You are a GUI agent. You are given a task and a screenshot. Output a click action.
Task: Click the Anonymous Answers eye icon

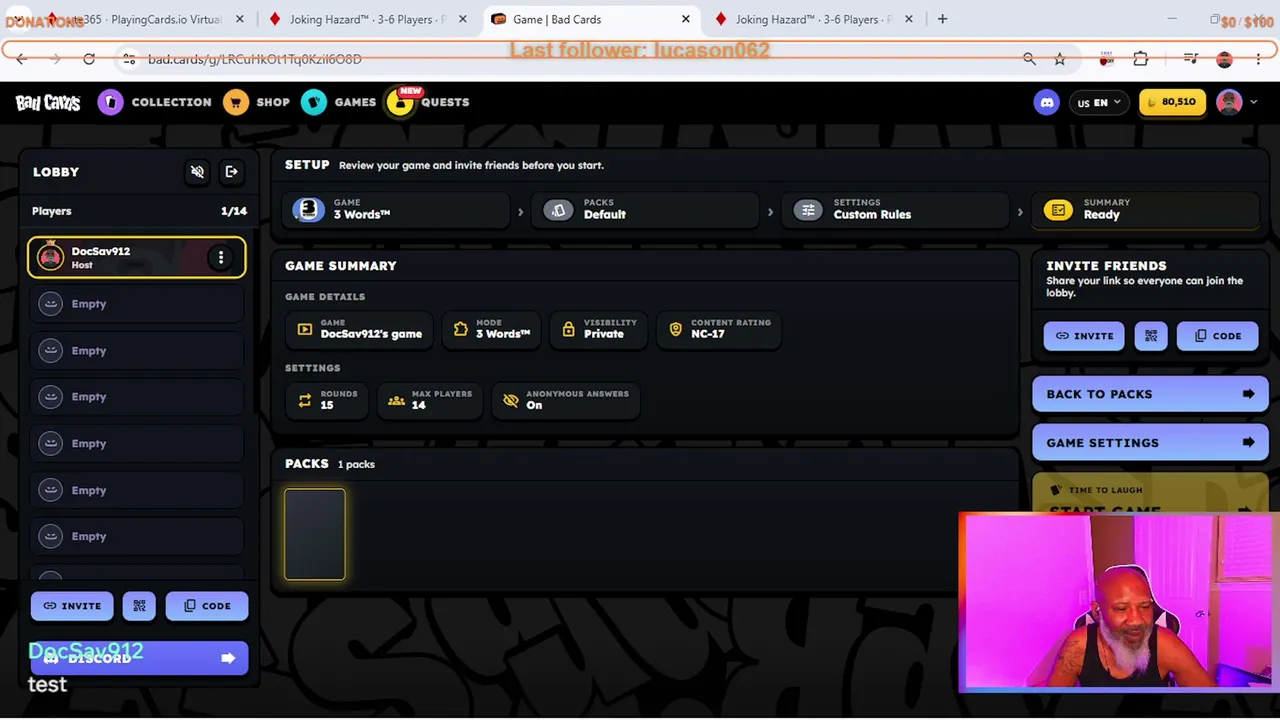click(511, 400)
